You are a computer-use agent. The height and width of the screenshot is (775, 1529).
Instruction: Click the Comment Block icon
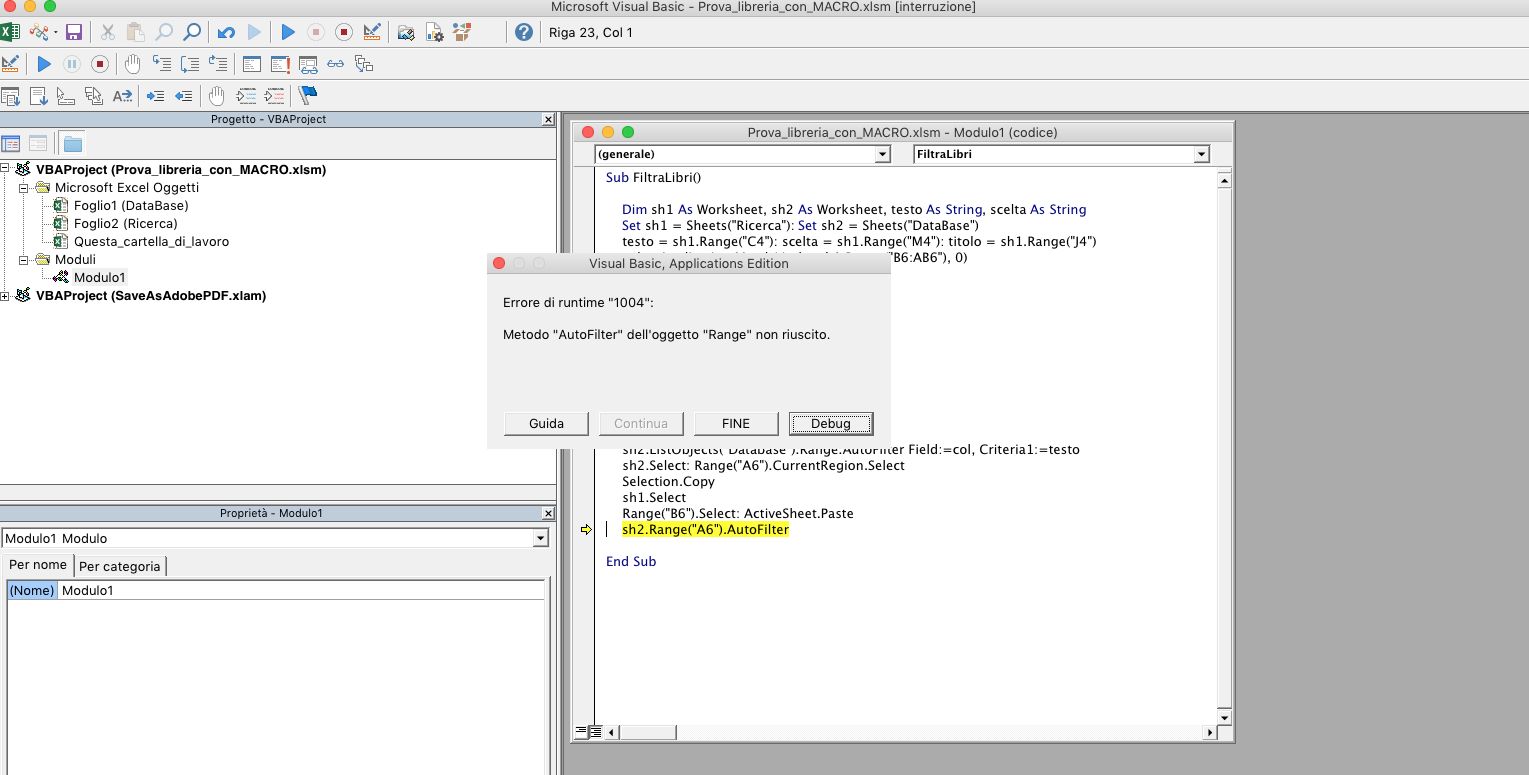point(246,96)
